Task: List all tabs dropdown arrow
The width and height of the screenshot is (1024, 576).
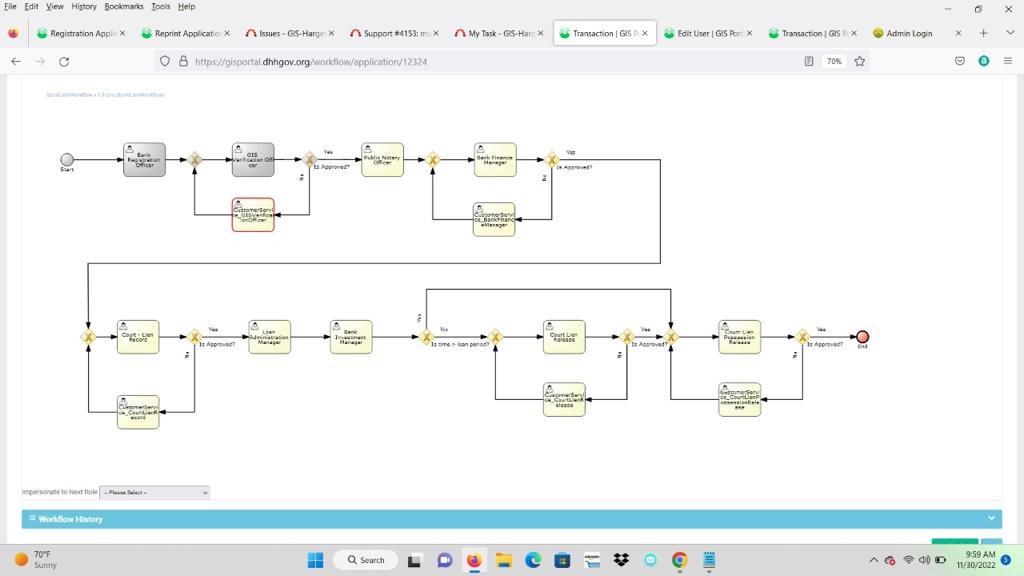Action: (1009, 33)
